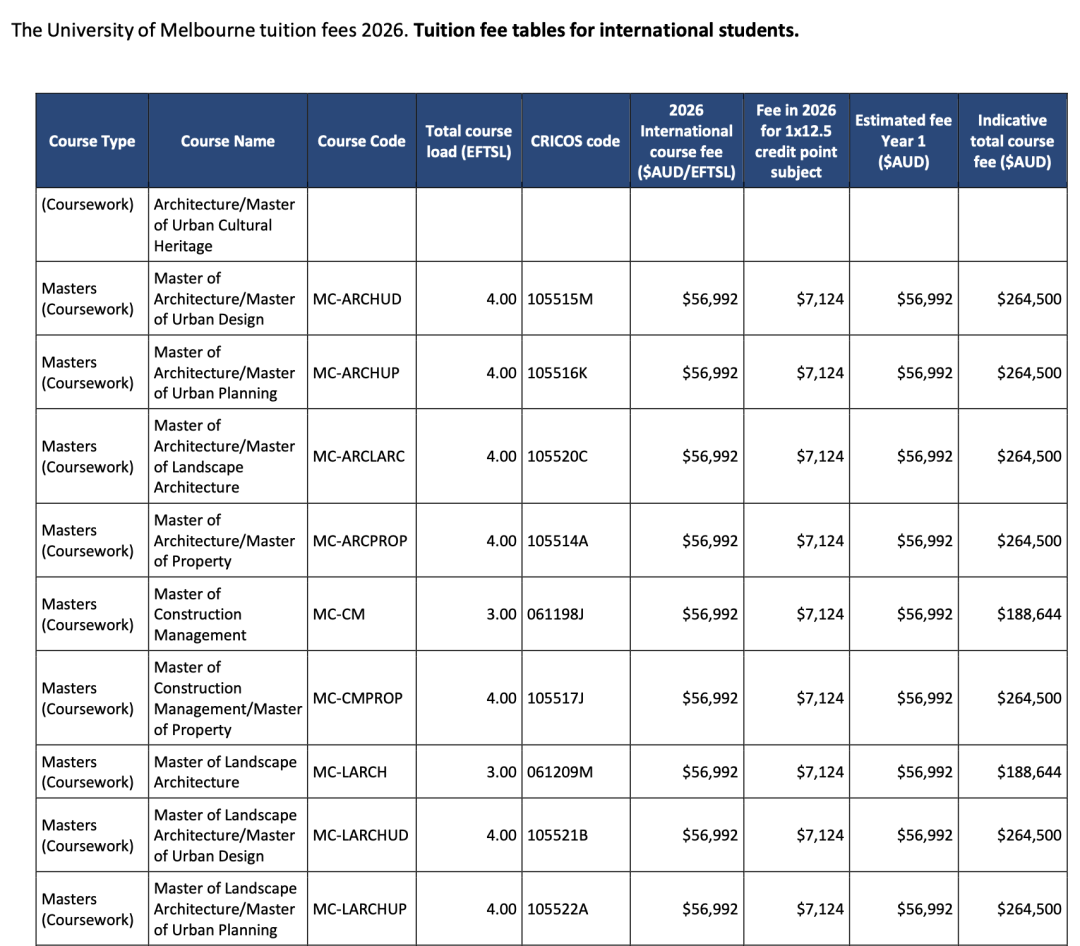The height and width of the screenshot is (946, 1080).
Task: Click 'Fee in 2026 for 1x12.5 credit point subject' header
Action: click(796, 141)
